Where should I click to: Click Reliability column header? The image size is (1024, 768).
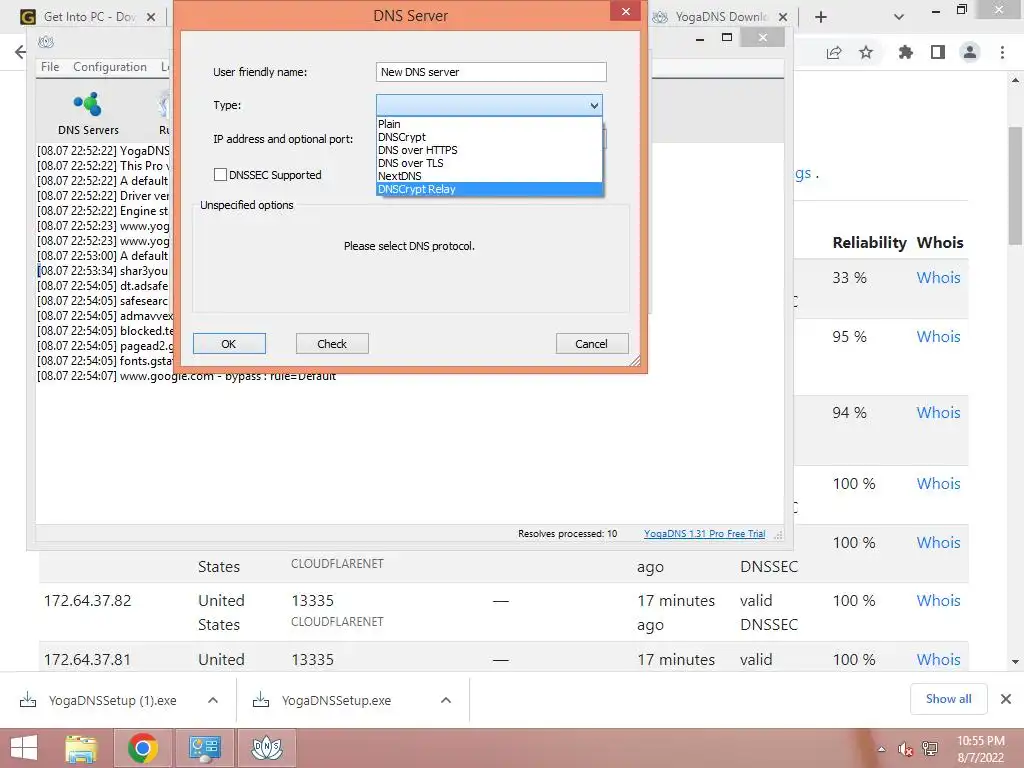tap(869, 242)
